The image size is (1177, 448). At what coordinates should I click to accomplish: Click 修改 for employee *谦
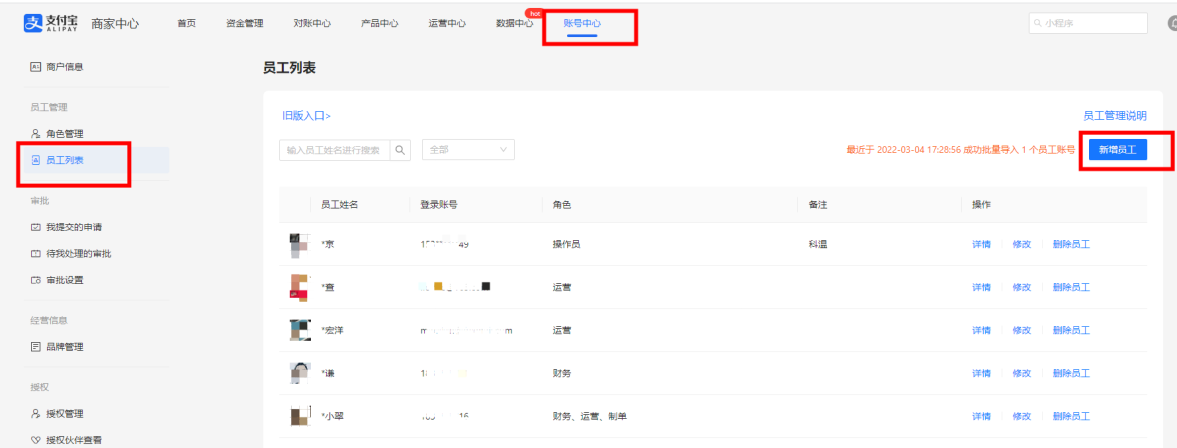pos(1022,373)
